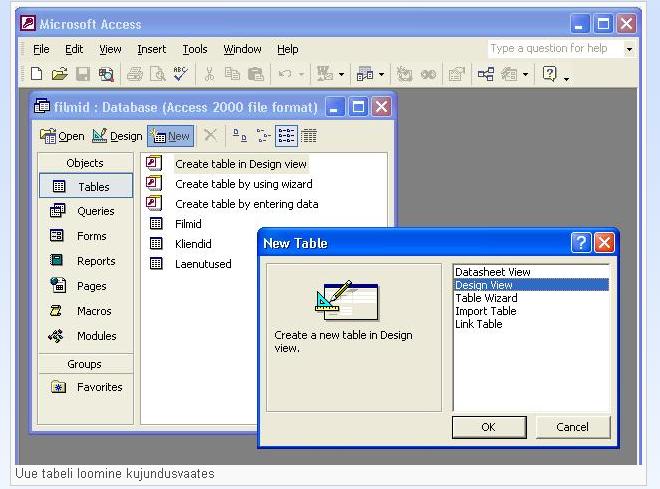This screenshot has width=660, height=489.
Task: Click the Type a question for help field
Action: click(555, 49)
